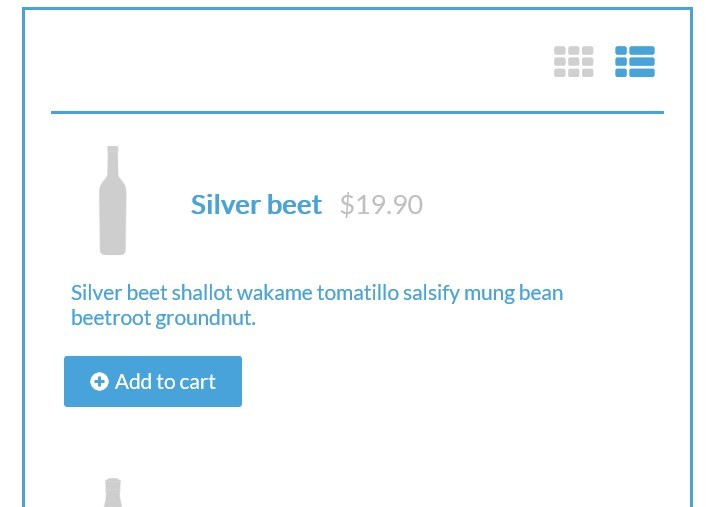
Task: Select the list view layout icon
Action: pyautogui.click(x=635, y=62)
